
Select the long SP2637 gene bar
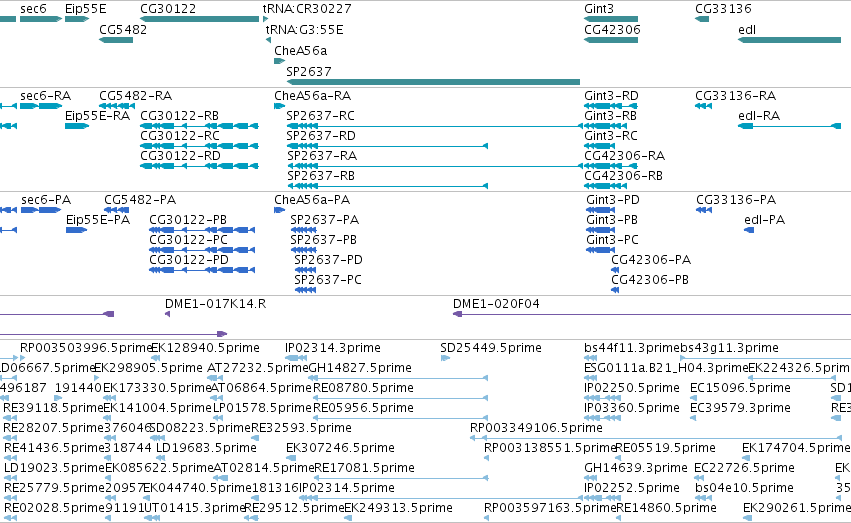[433, 82]
